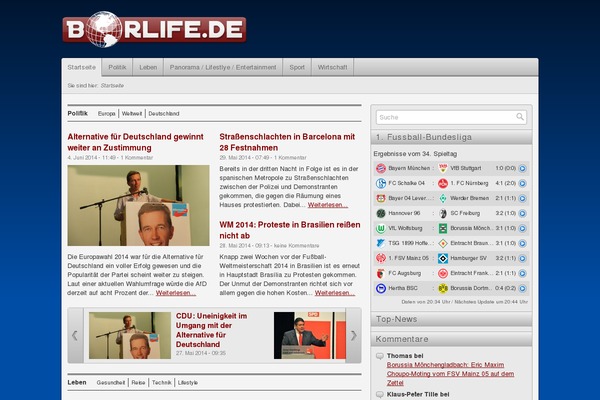Click the Politik section heading

[77, 114]
